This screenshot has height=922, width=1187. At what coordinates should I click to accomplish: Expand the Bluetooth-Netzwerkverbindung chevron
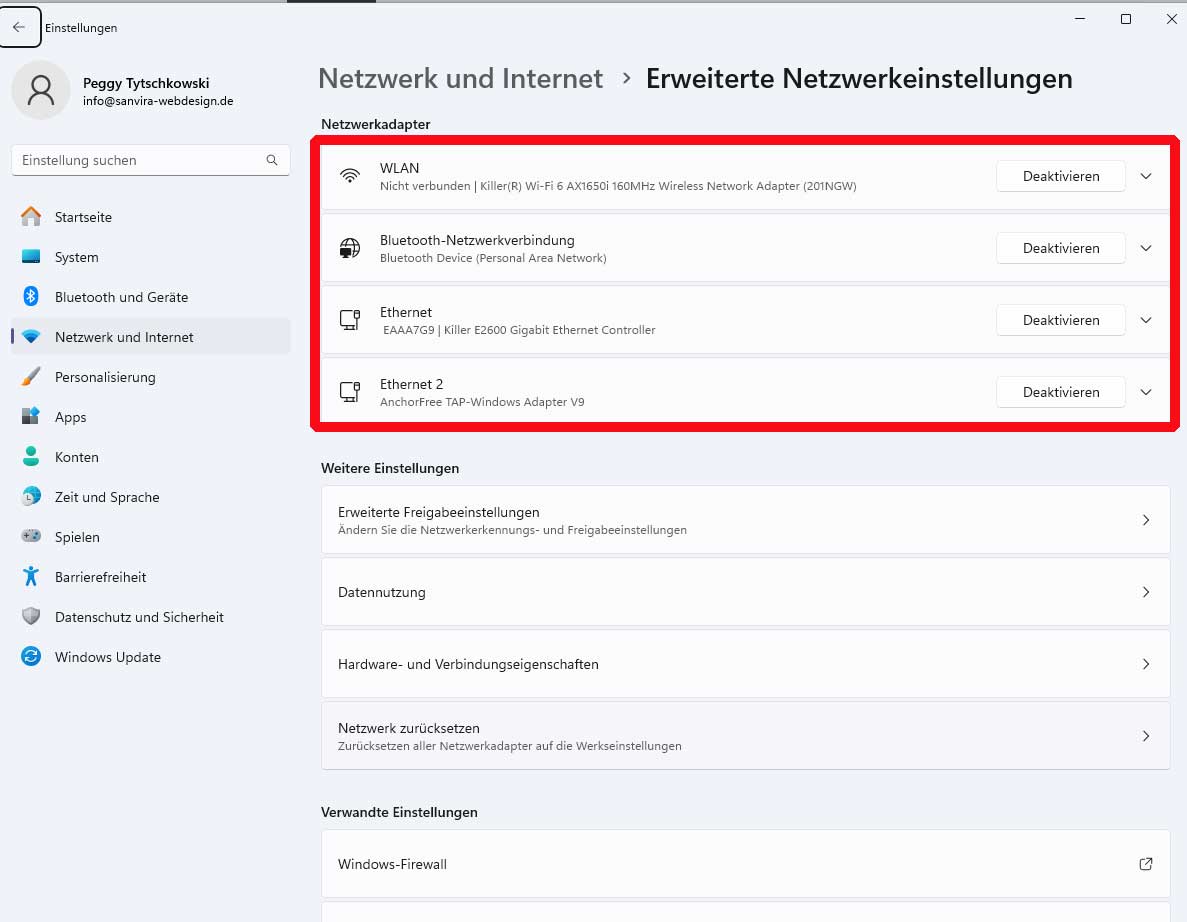tap(1146, 248)
